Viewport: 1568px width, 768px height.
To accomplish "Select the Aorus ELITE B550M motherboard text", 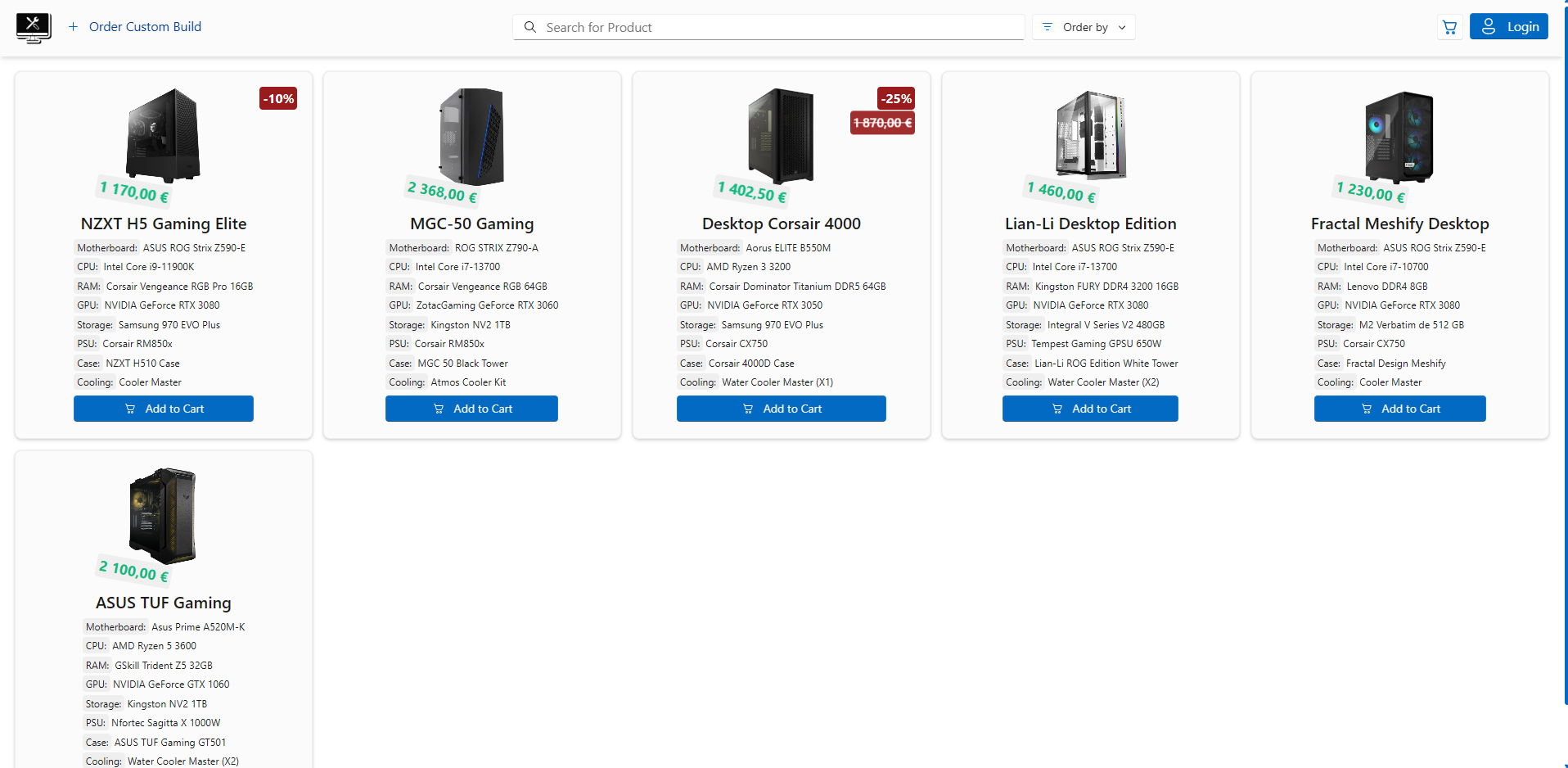I will pyautogui.click(x=788, y=248).
